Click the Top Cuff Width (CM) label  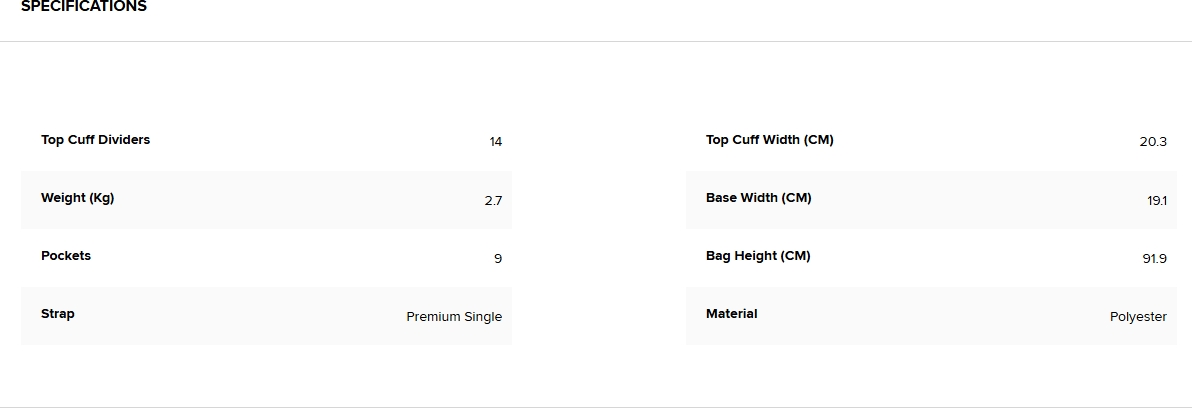coord(769,140)
